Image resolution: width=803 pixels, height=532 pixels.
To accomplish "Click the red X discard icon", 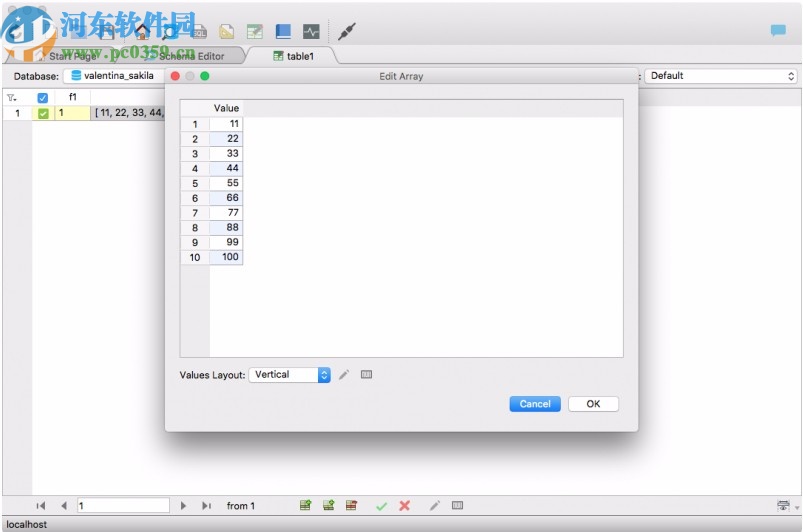I will (x=405, y=506).
